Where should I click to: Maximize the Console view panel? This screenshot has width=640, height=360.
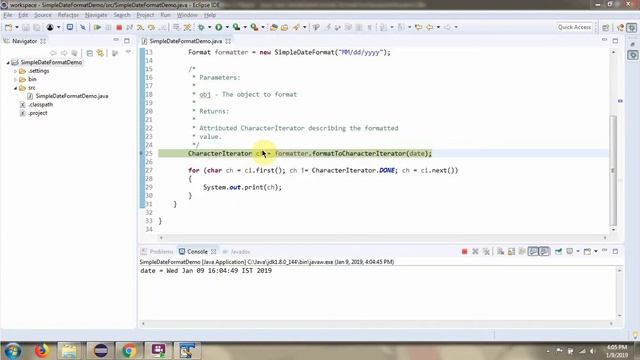coord(616,251)
